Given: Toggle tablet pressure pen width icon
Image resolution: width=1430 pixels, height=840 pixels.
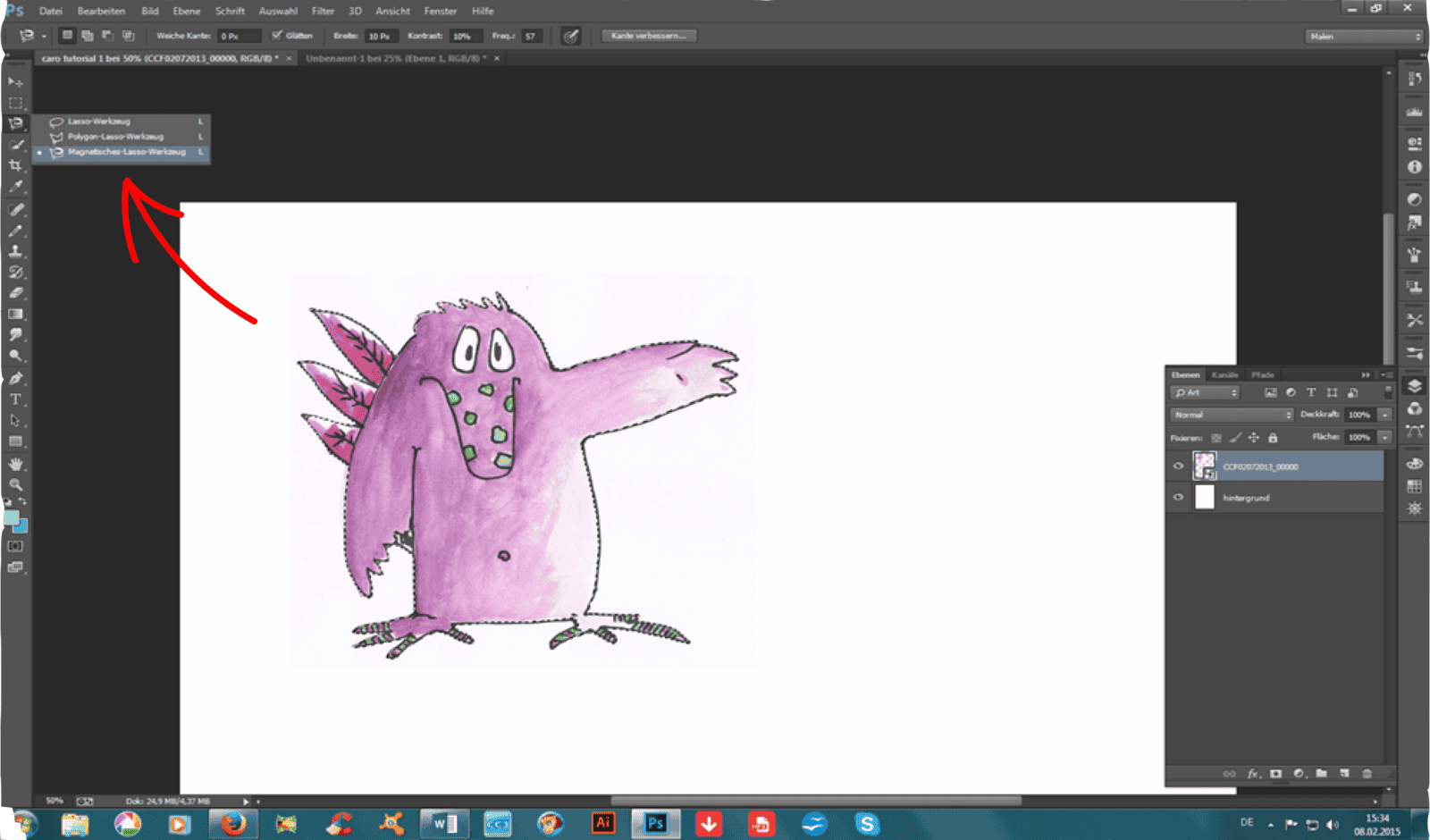Looking at the screenshot, I should [x=570, y=36].
